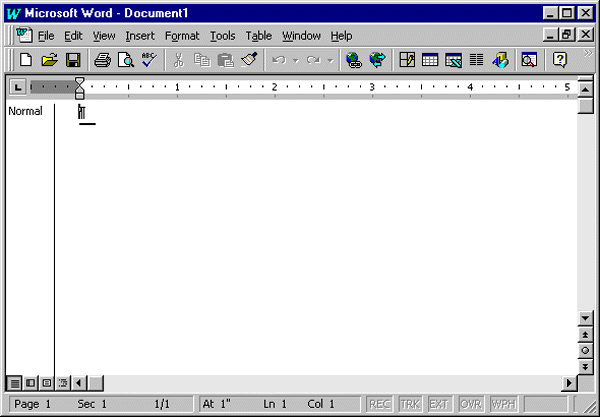
Task: Minimize the inner document window
Action: [x=551, y=35]
